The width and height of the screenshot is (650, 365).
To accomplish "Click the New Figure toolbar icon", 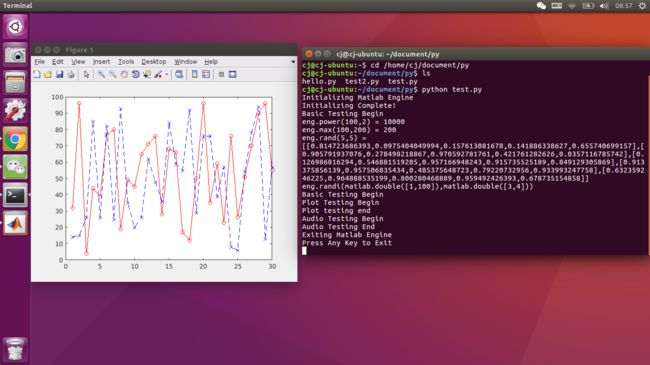I will pyautogui.click(x=37, y=75).
